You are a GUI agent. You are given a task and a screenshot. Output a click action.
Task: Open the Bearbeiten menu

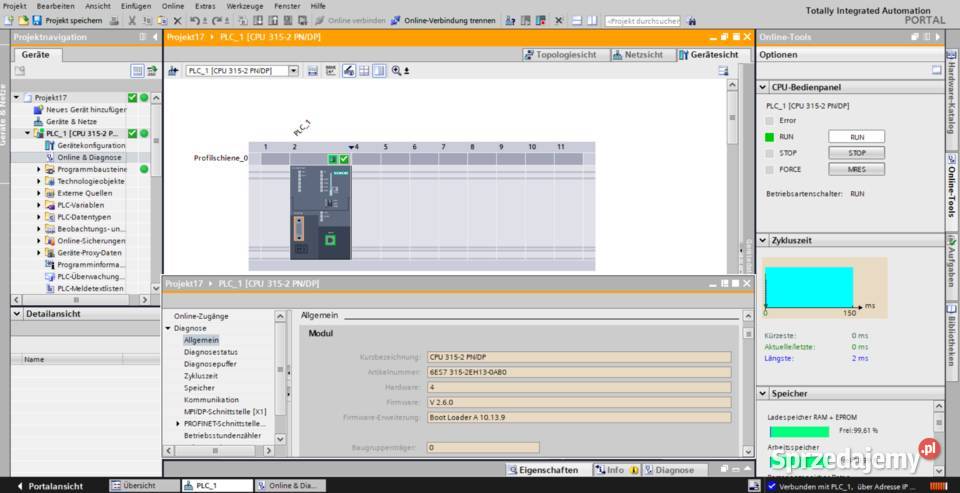[x=56, y=6]
